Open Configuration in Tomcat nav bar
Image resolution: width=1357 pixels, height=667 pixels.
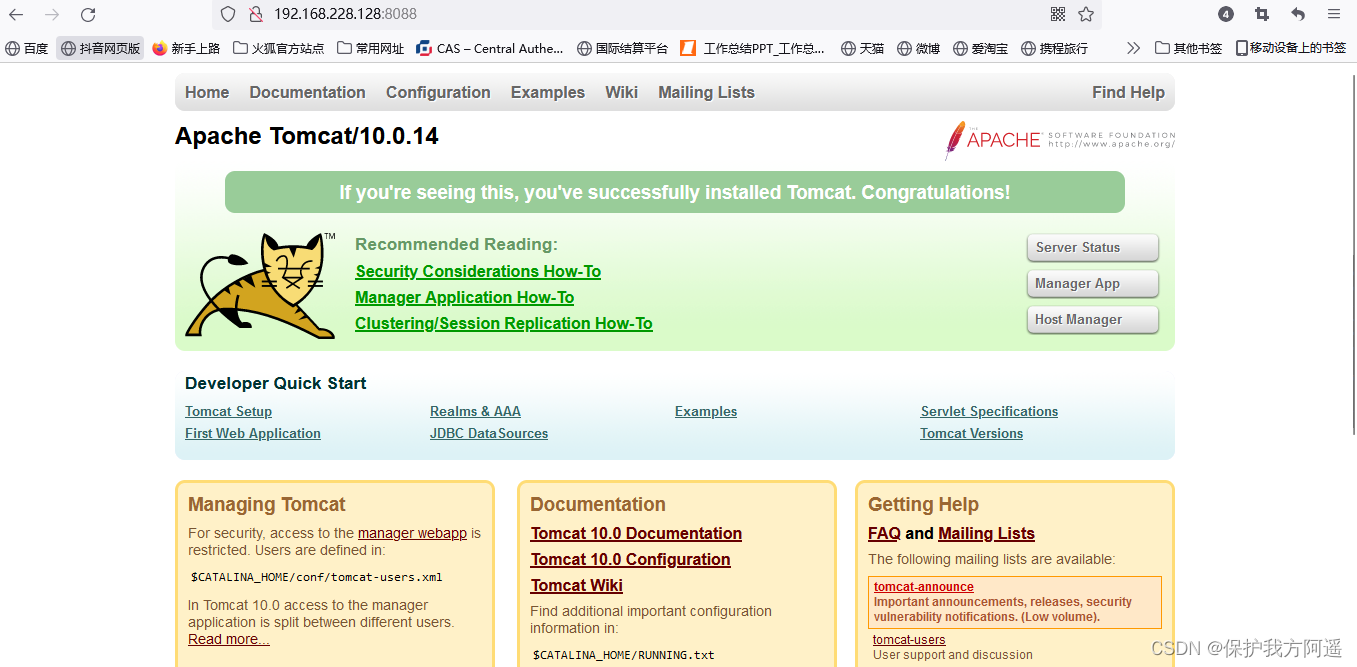pyautogui.click(x=438, y=92)
